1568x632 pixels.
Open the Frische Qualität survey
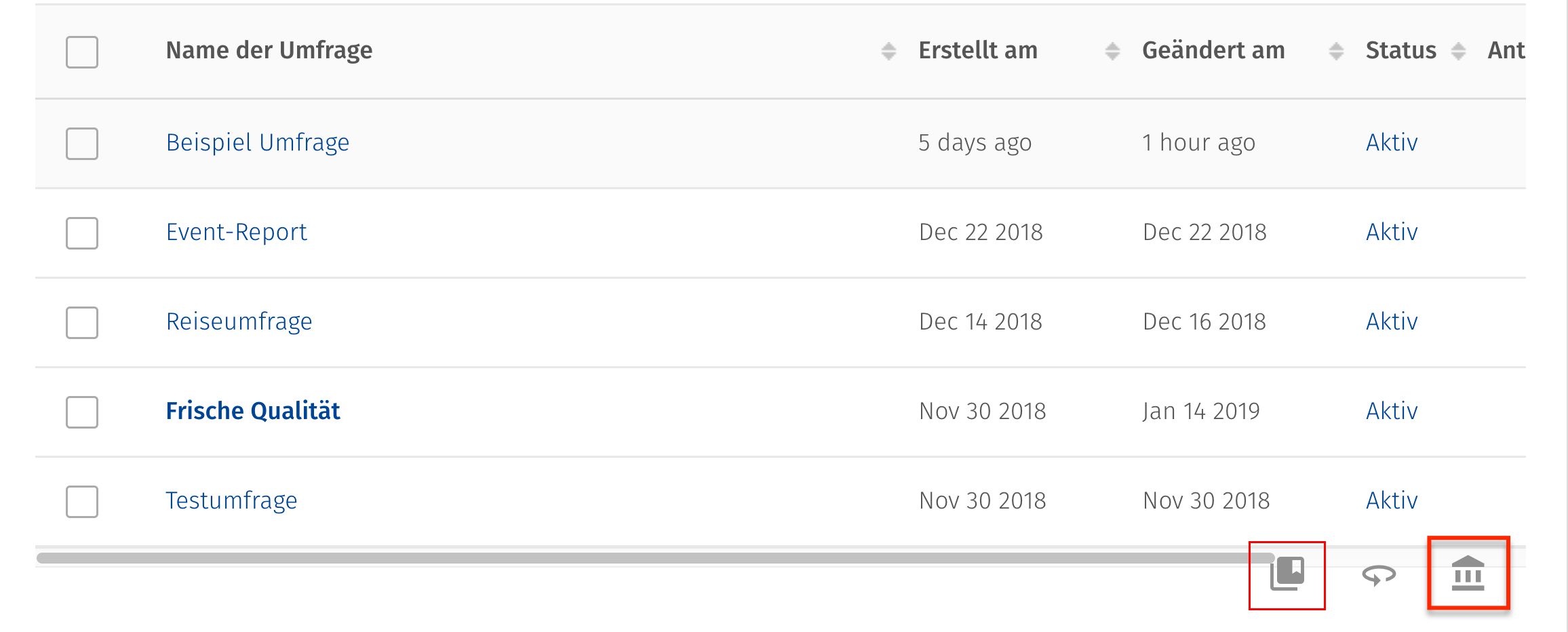click(252, 410)
